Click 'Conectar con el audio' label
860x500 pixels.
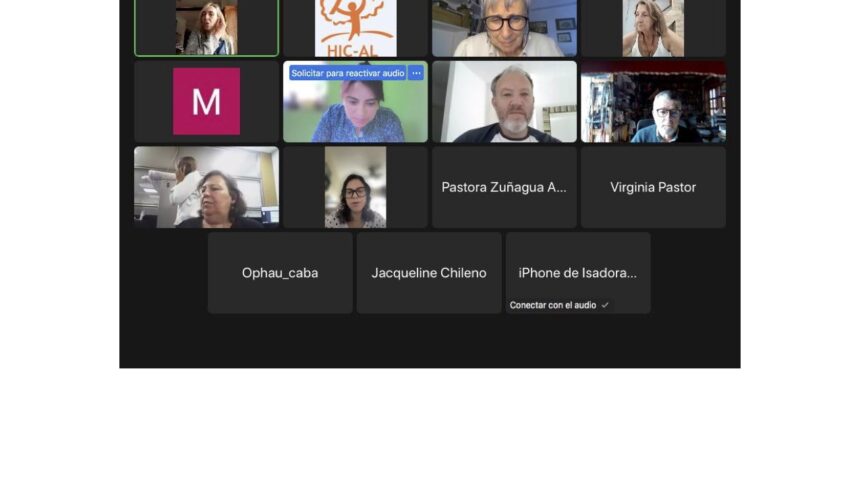click(553, 305)
